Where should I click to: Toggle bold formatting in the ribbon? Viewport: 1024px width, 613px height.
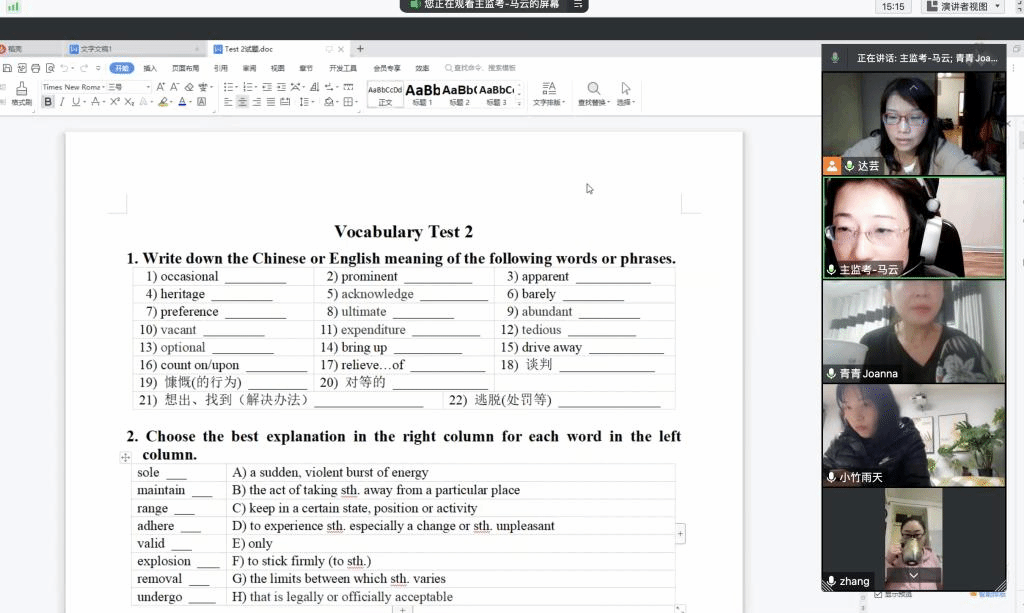tap(48, 102)
